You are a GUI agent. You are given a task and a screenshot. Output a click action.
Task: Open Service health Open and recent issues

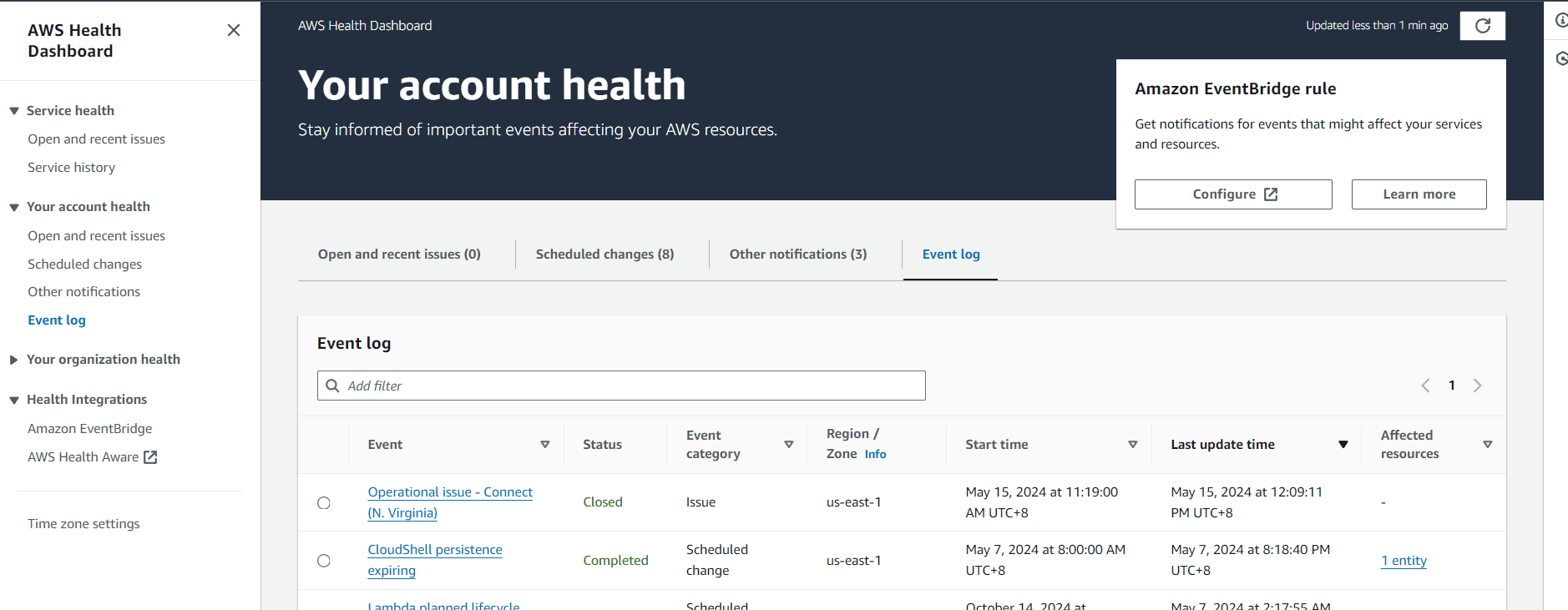(x=96, y=139)
